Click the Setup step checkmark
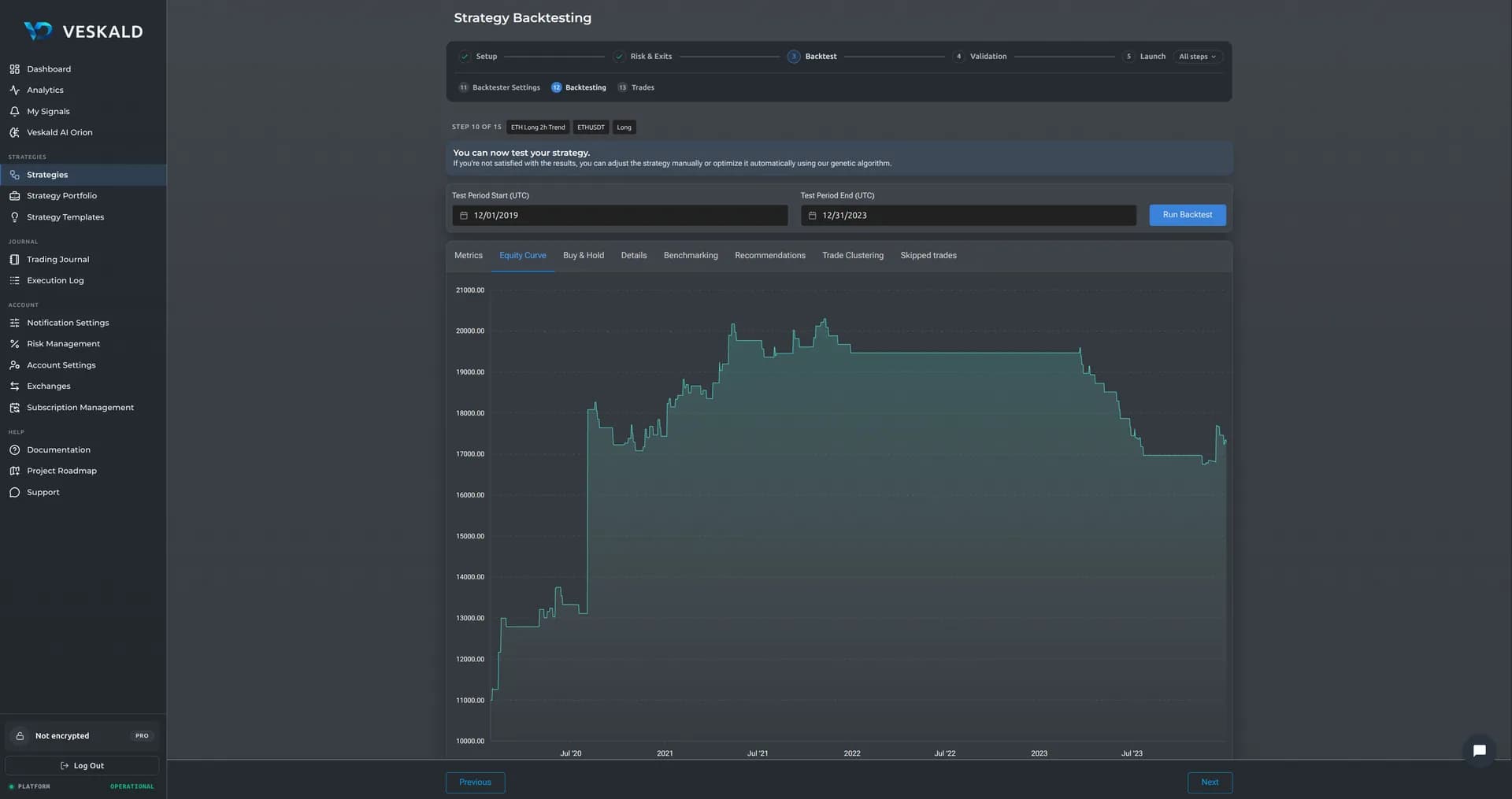Viewport: 1512px width, 799px height. point(465,57)
